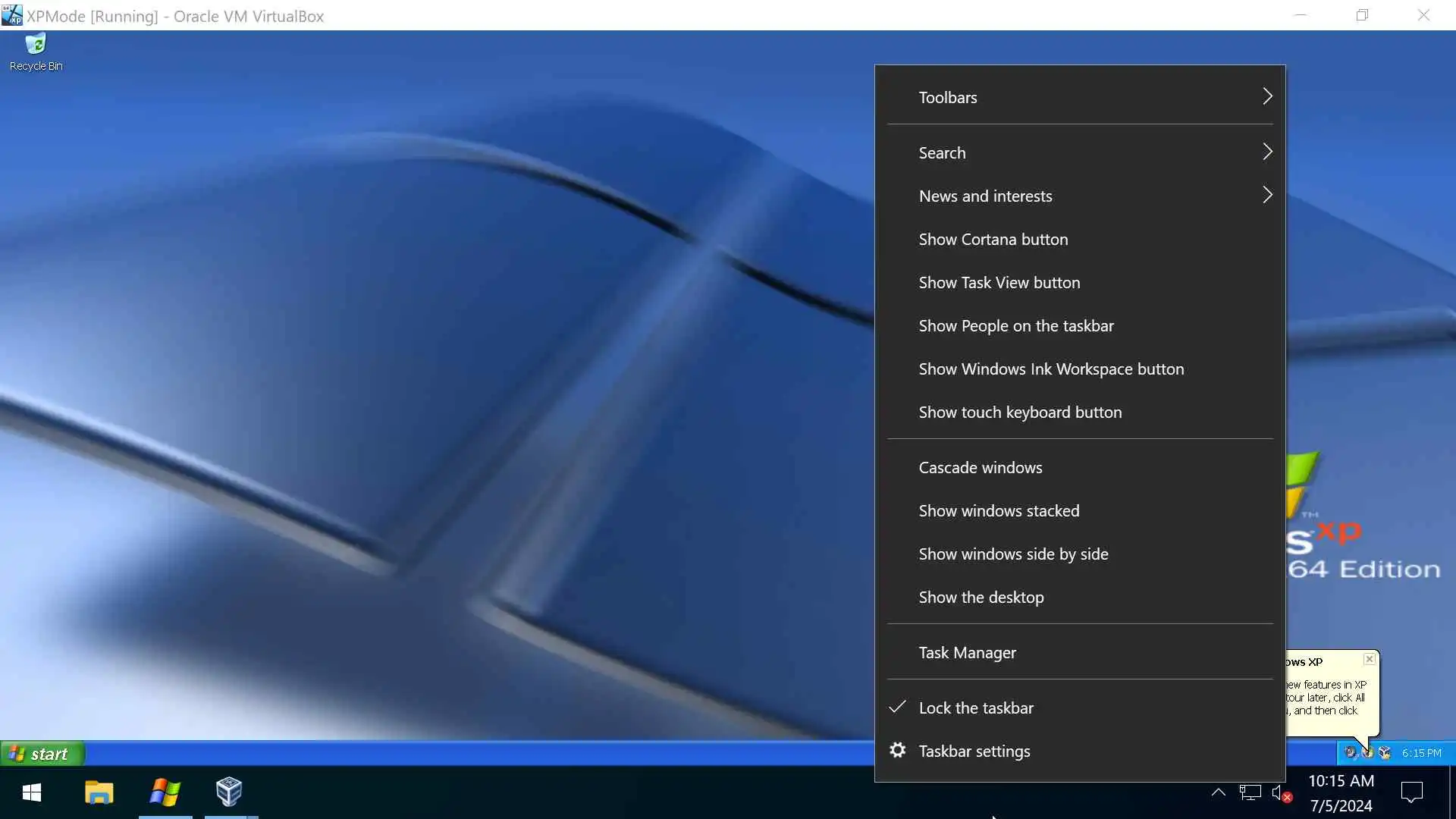Choose Cascade windows menu entry
Screen dimensions: 1456x819
point(980,467)
